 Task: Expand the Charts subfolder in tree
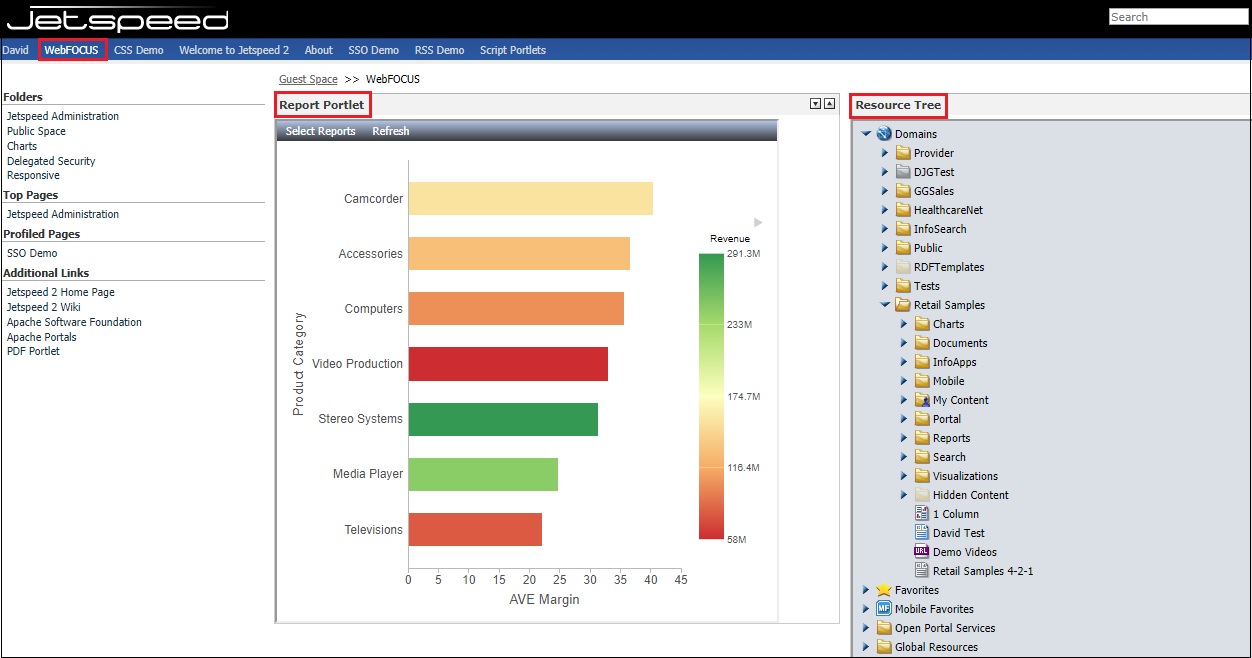click(x=904, y=324)
